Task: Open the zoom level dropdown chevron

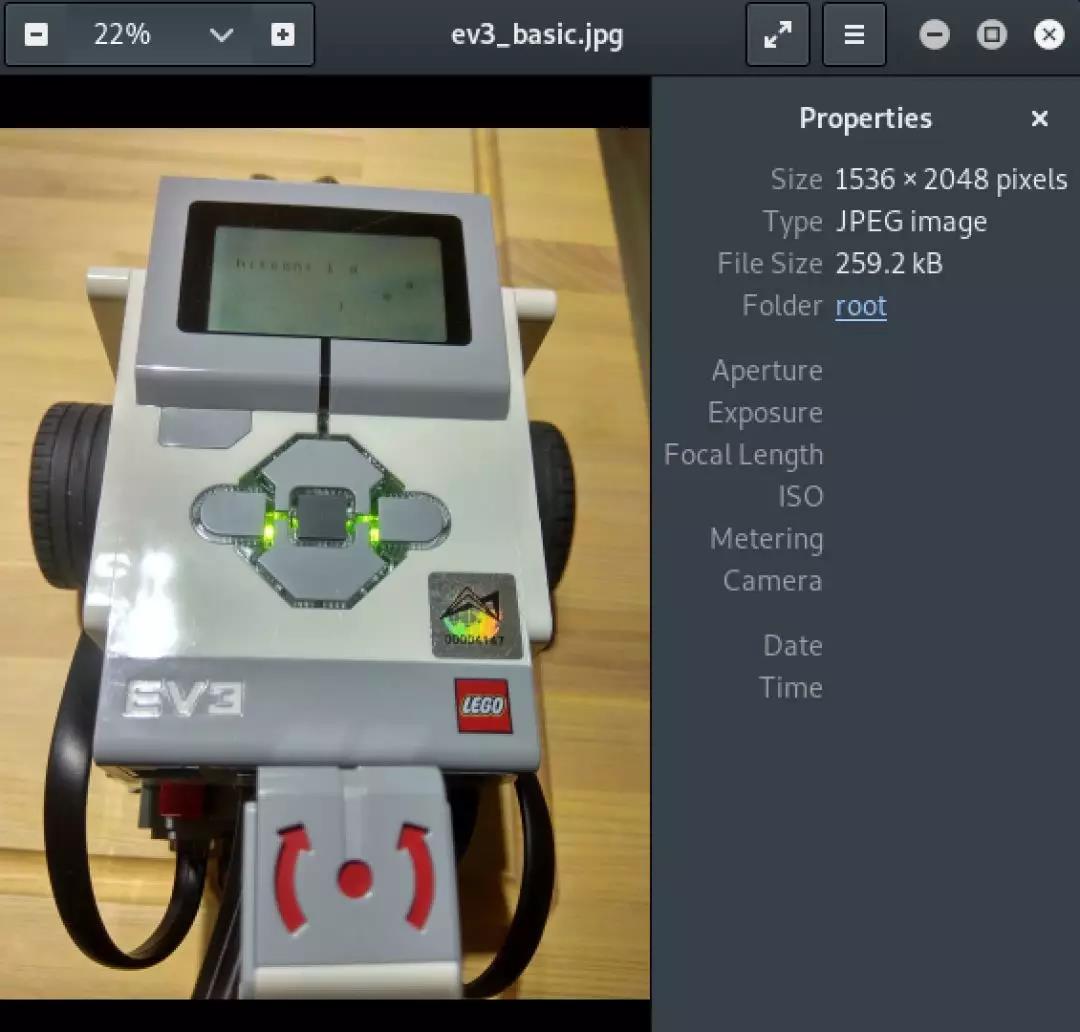Action: [221, 34]
